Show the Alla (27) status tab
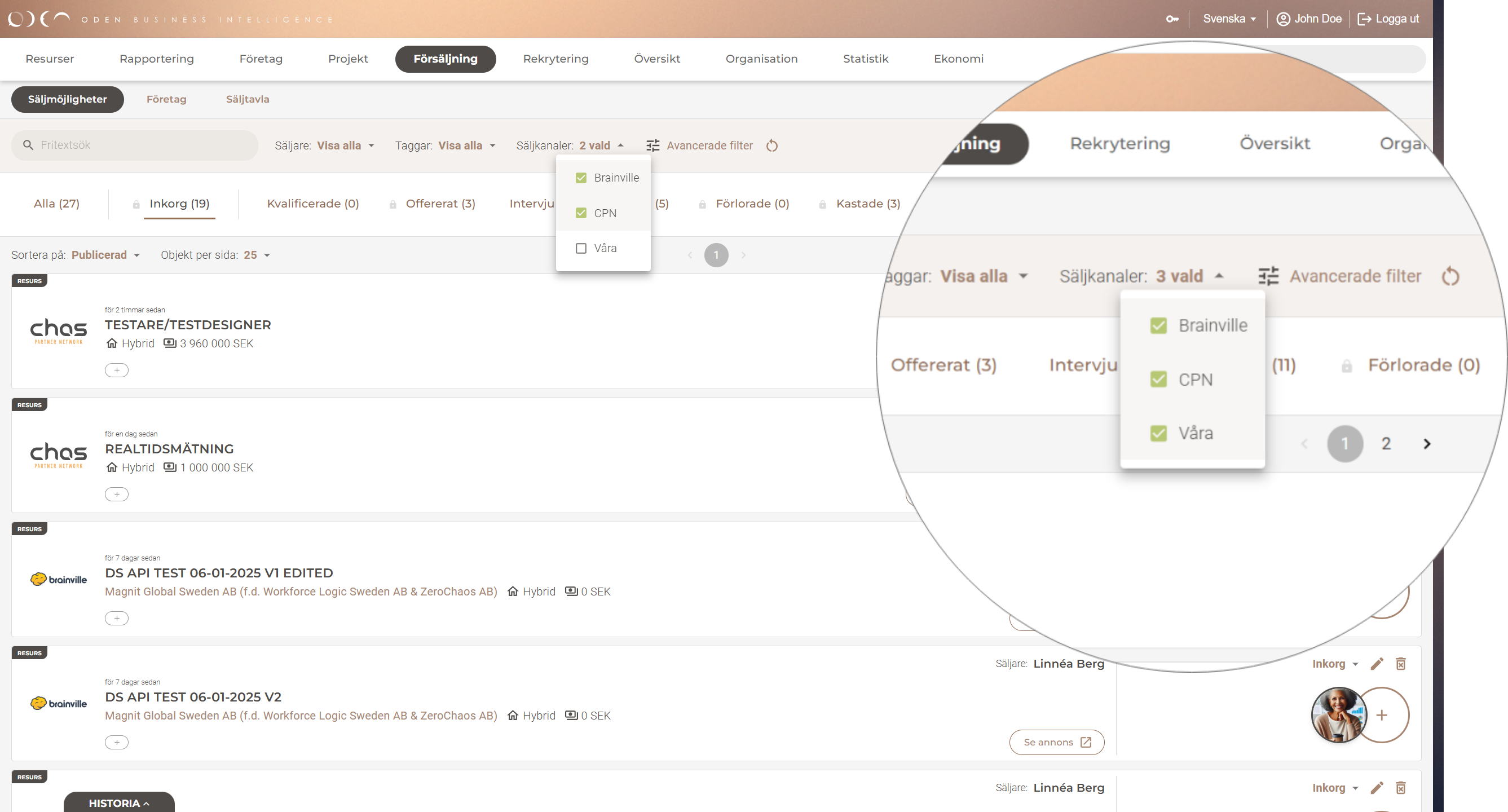The image size is (1508, 812). point(56,203)
